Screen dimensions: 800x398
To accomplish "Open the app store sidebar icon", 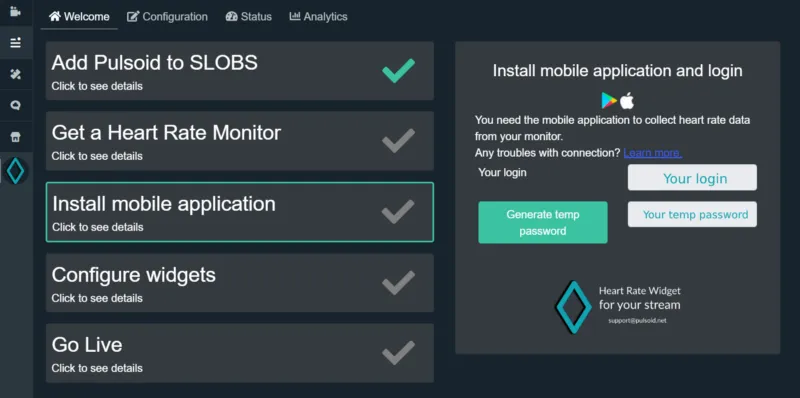I will coord(15,137).
